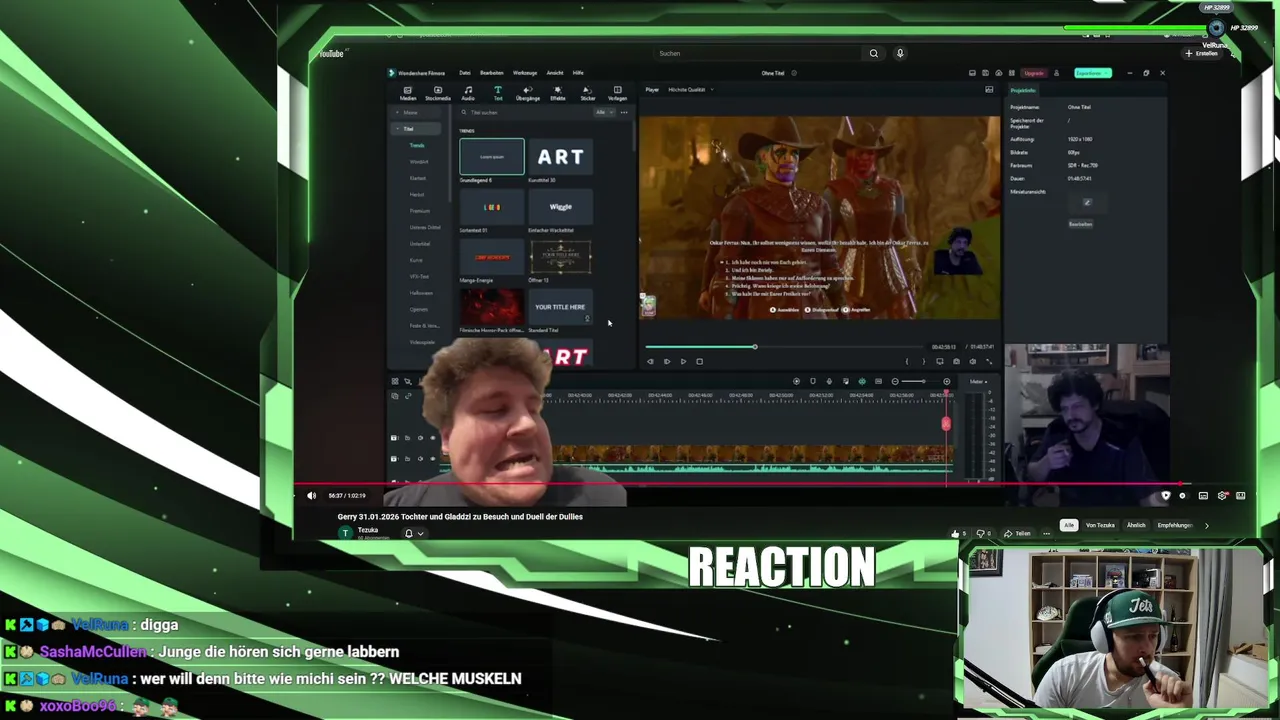Click the Teilen share button on YouTube
1280x720 pixels.
1018,533
